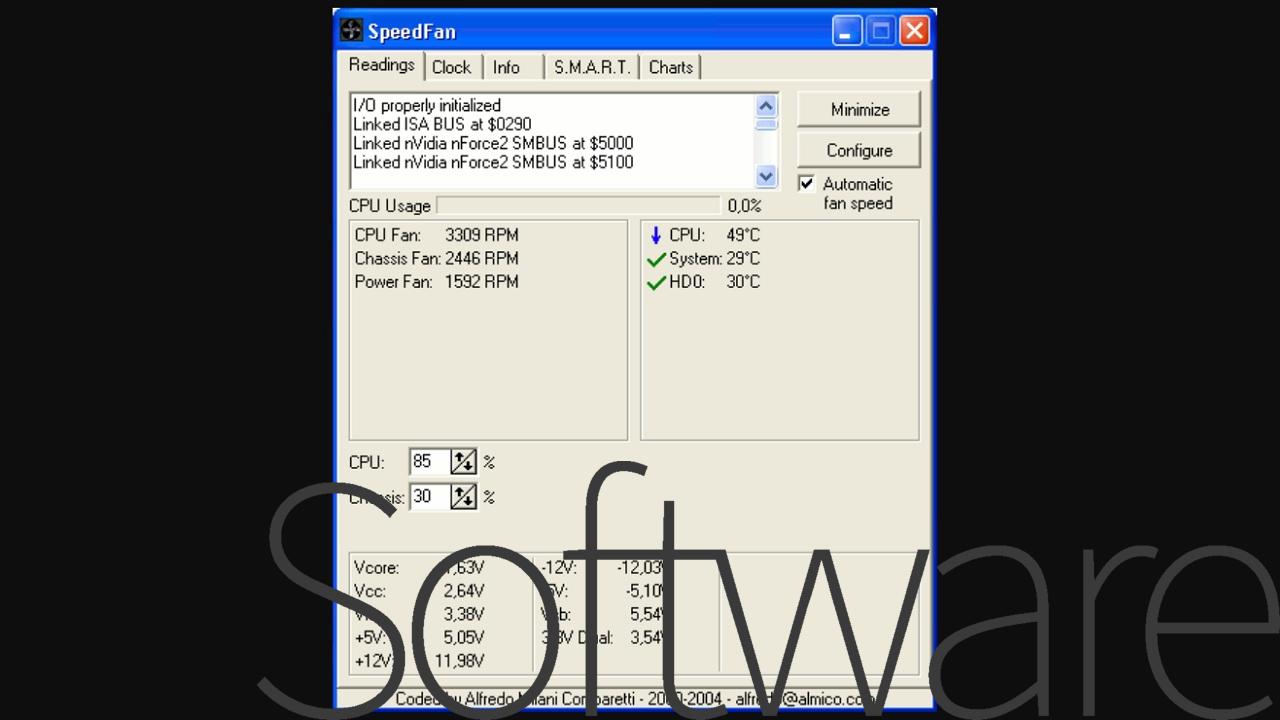Viewport: 1280px width, 720px height.
Task: Switch to the Readings tab
Action: (x=381, y=65)
